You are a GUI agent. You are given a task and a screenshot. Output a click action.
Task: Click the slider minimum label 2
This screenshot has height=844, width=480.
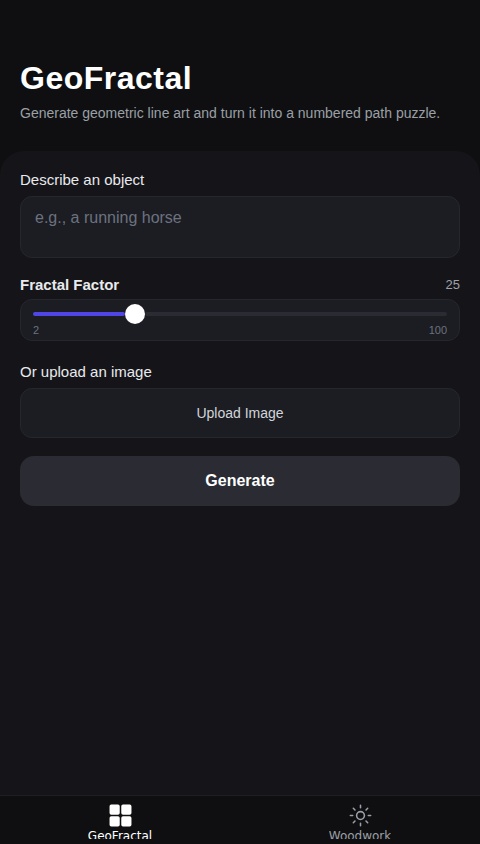tap(36, 330)
